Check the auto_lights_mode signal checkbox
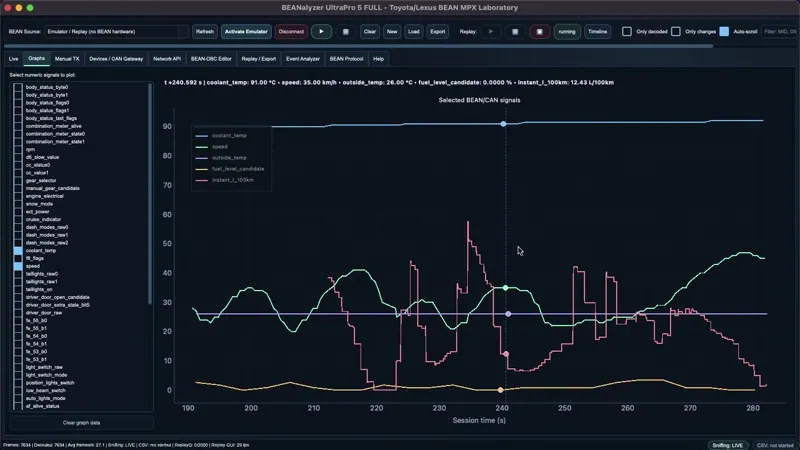Screen dimensions: 800x450 pos(18,398)
